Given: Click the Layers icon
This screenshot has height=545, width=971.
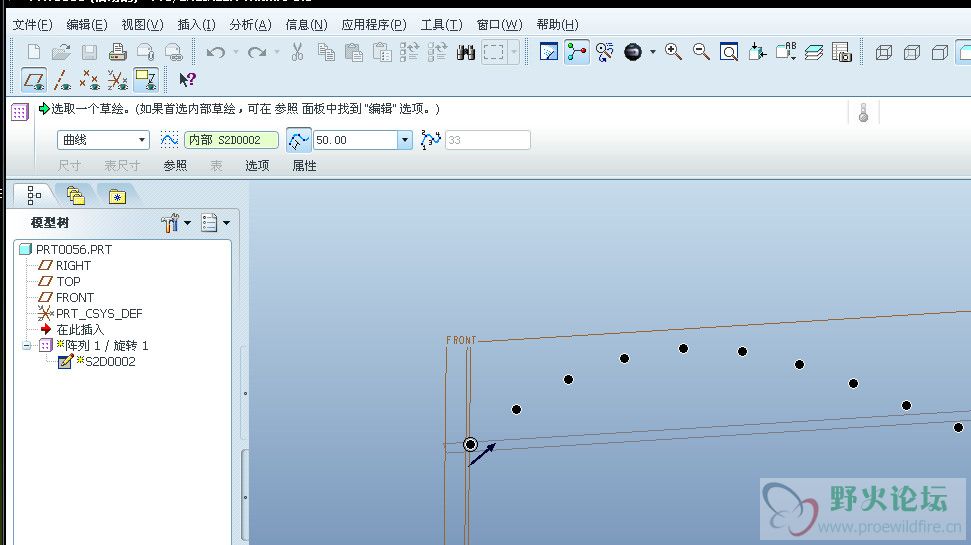Looking at the screenshot, I should 814,52.
